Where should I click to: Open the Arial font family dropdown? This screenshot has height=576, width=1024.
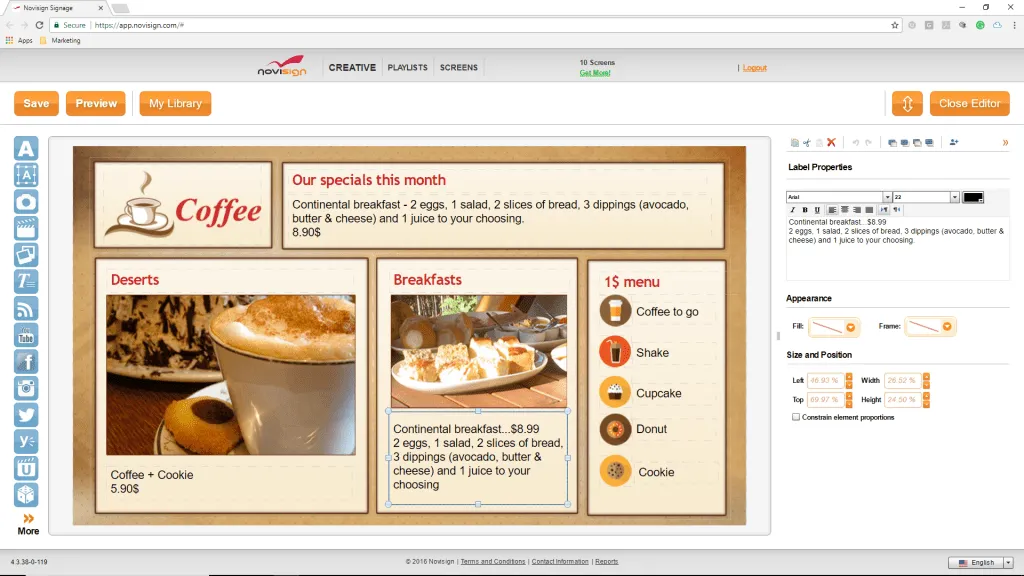click(x=887, y=197)
